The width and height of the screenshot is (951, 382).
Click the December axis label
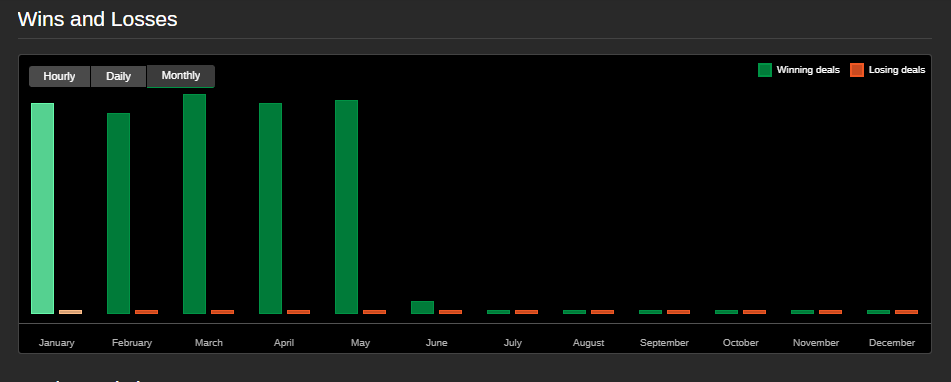tap(892, 343)
